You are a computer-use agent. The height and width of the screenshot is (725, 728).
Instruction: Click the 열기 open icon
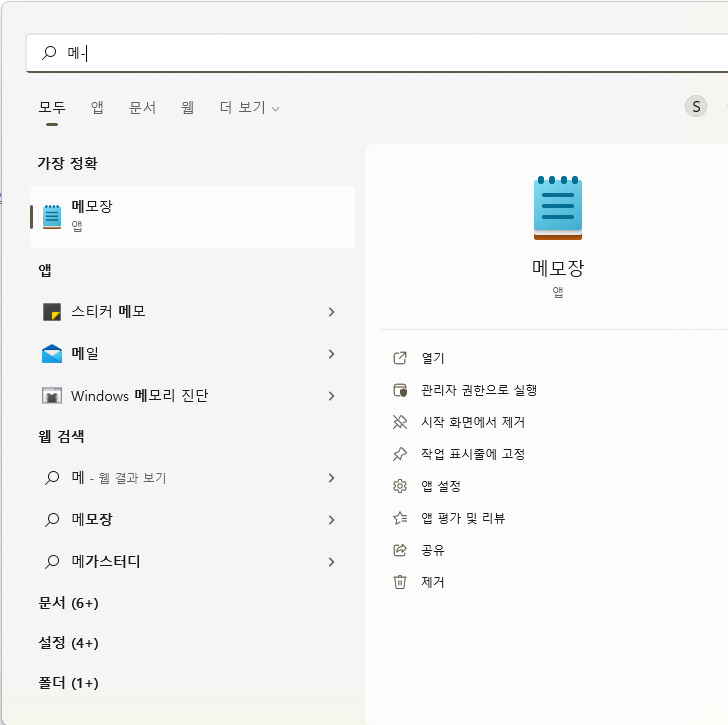pyautogui.click(x=400, y=358)
